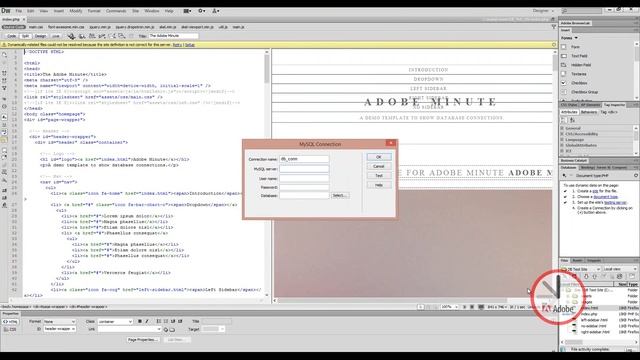Toggle Italic in Properties panel
This screenshot has width=640, height=360.
[147, 322]
